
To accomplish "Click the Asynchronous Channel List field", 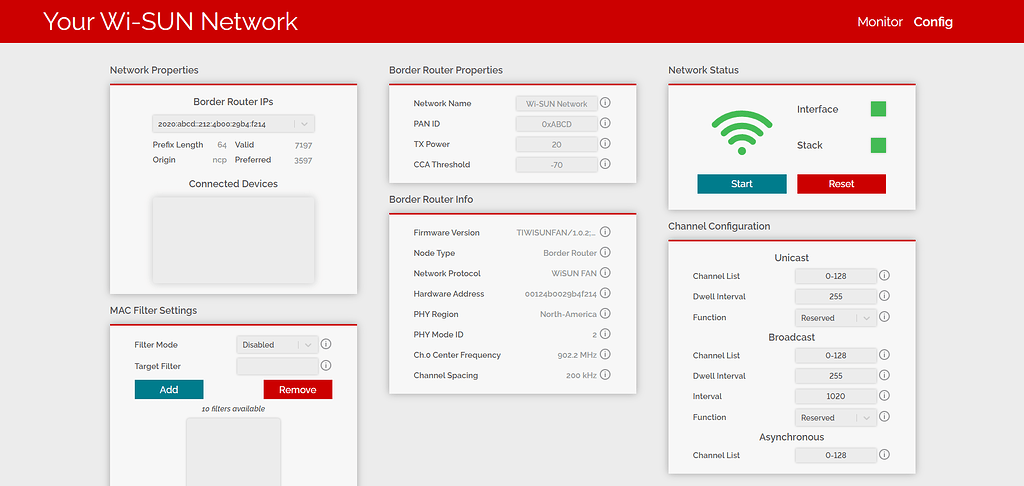I will (x=835, y=455).
